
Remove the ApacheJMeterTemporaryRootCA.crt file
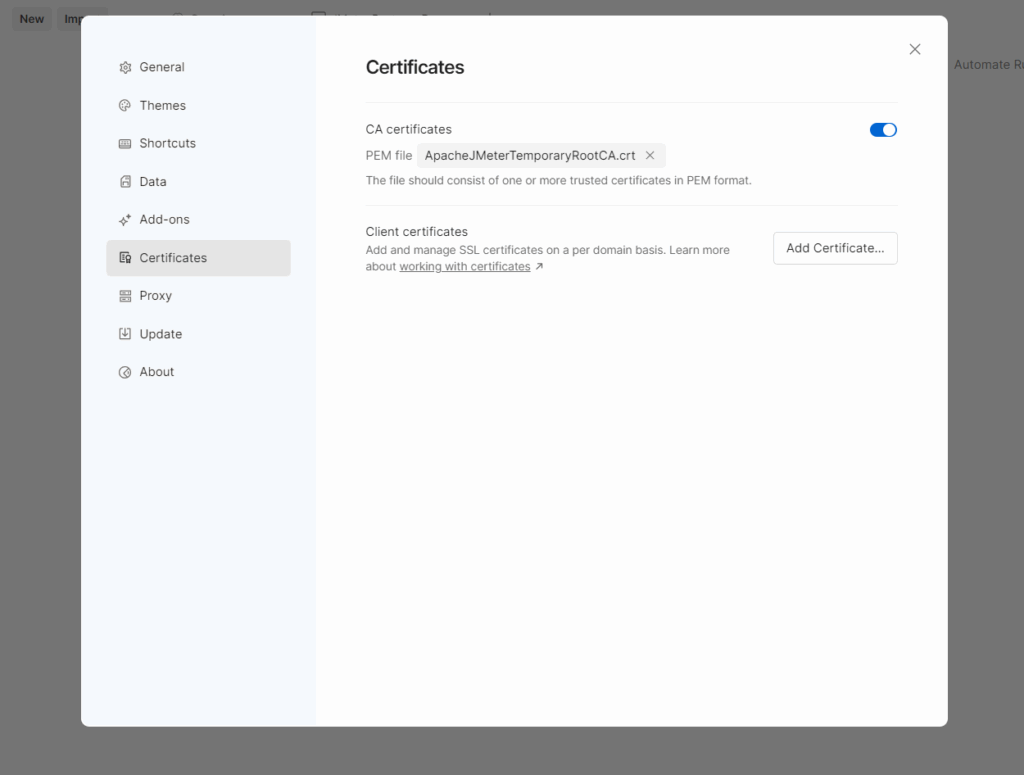650,155
